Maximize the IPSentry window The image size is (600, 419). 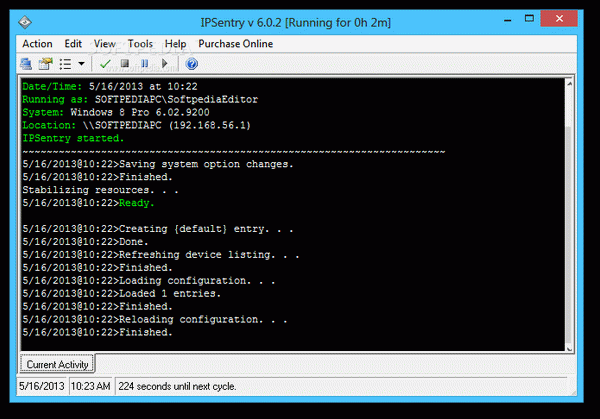point(529,18)
